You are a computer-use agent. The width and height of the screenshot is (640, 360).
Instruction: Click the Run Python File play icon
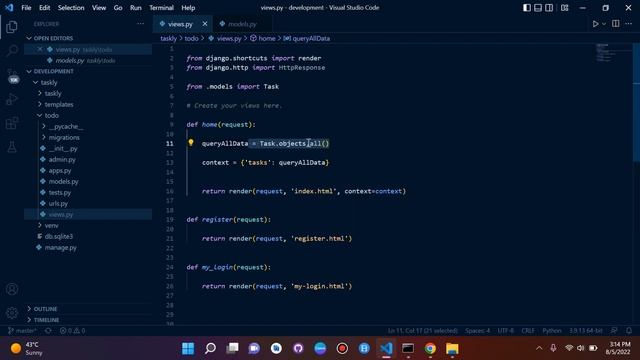[595, 24]
